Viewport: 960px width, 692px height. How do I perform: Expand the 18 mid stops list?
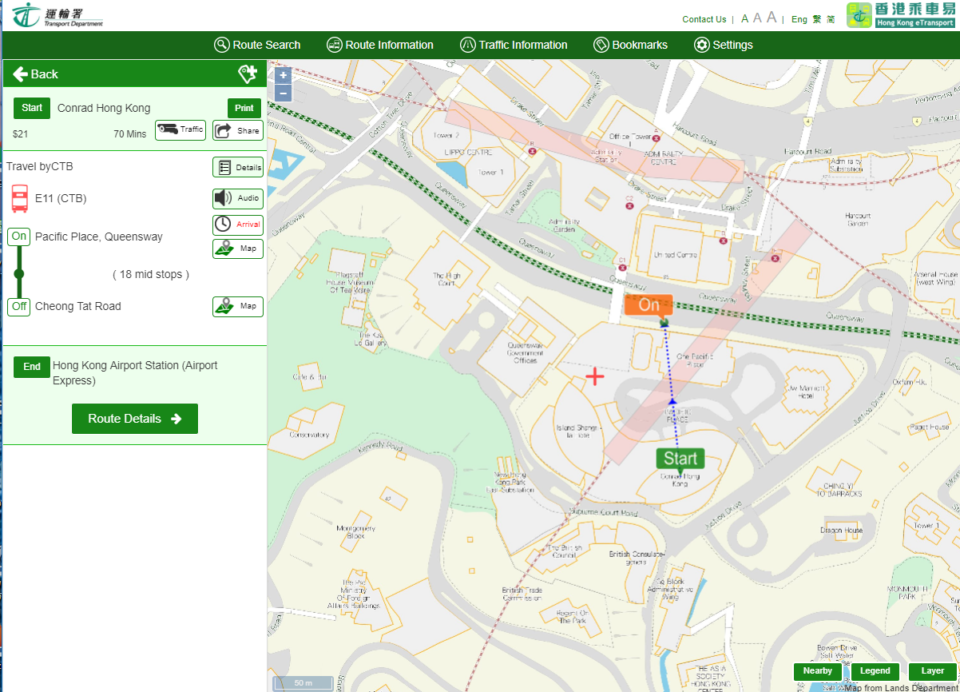(x=150, y=274)
